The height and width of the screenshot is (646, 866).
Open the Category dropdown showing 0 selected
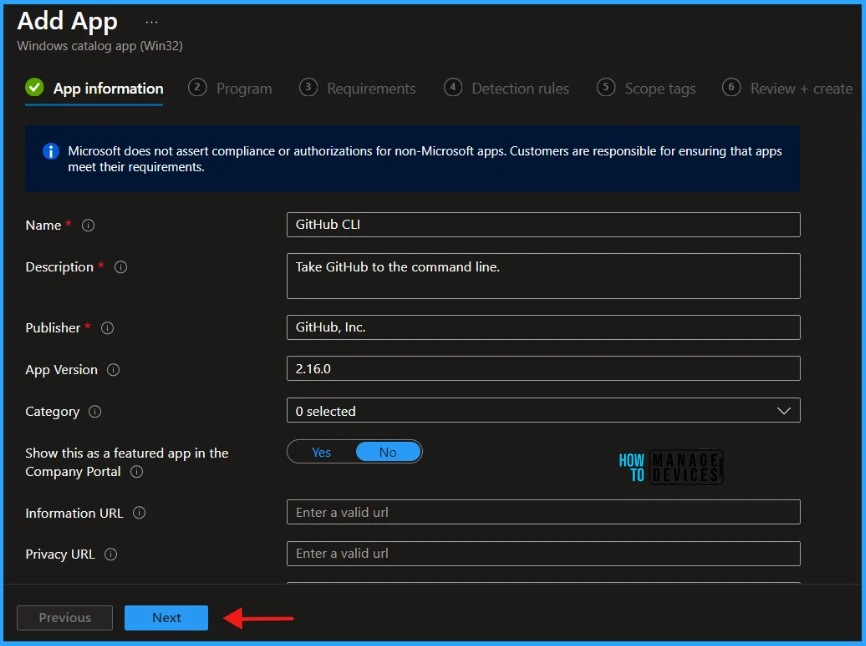click(543, 411)
